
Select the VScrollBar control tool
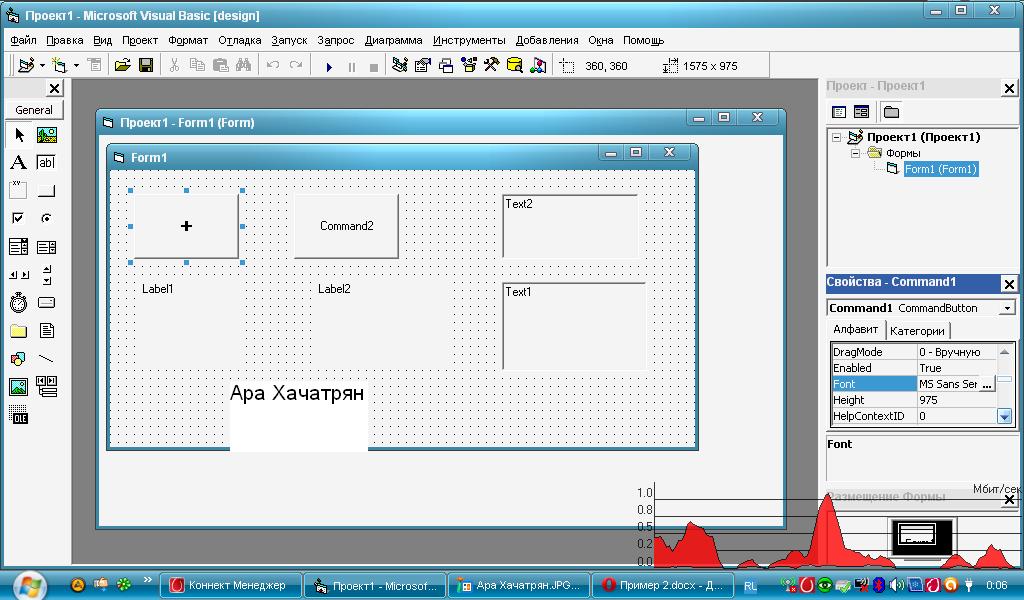(46, 275)
